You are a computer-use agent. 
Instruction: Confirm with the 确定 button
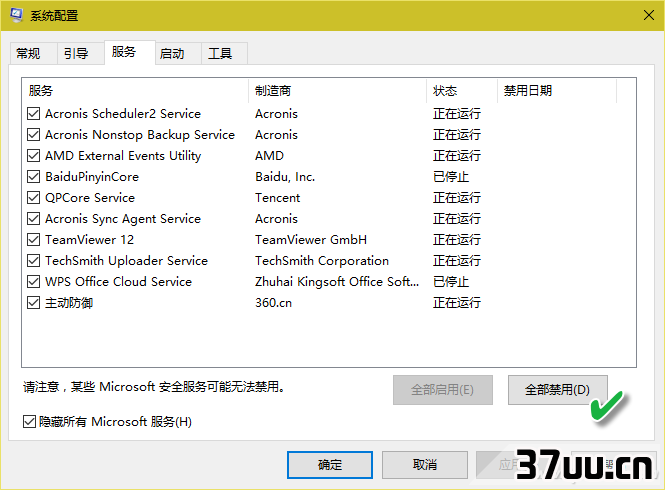click(x=330, y=465)
